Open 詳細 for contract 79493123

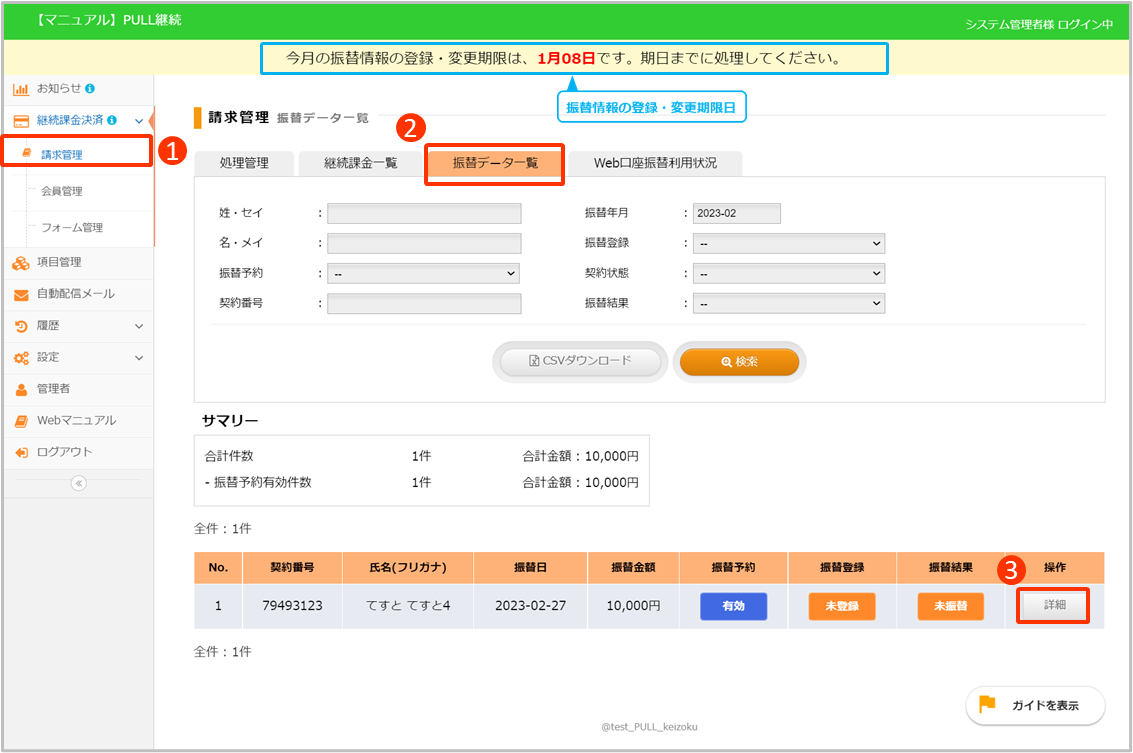click(1054, 606)
